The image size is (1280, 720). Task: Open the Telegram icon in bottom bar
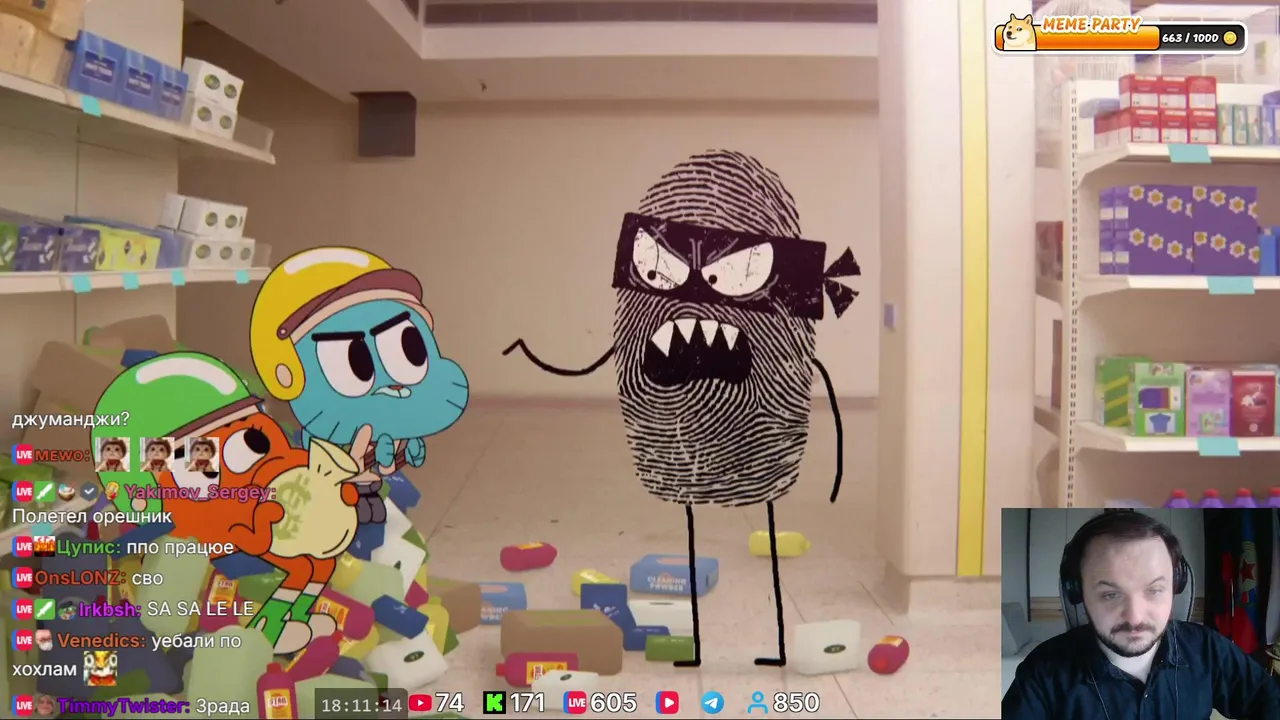[x=712, y=704]
